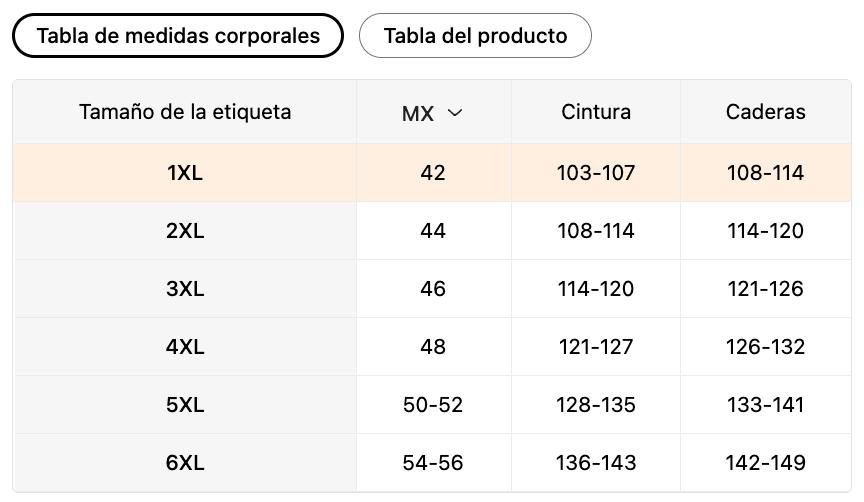Select the 5XL size row label
Image resolution: width=864 pixels, height=502 pixels.
point(185,405)
